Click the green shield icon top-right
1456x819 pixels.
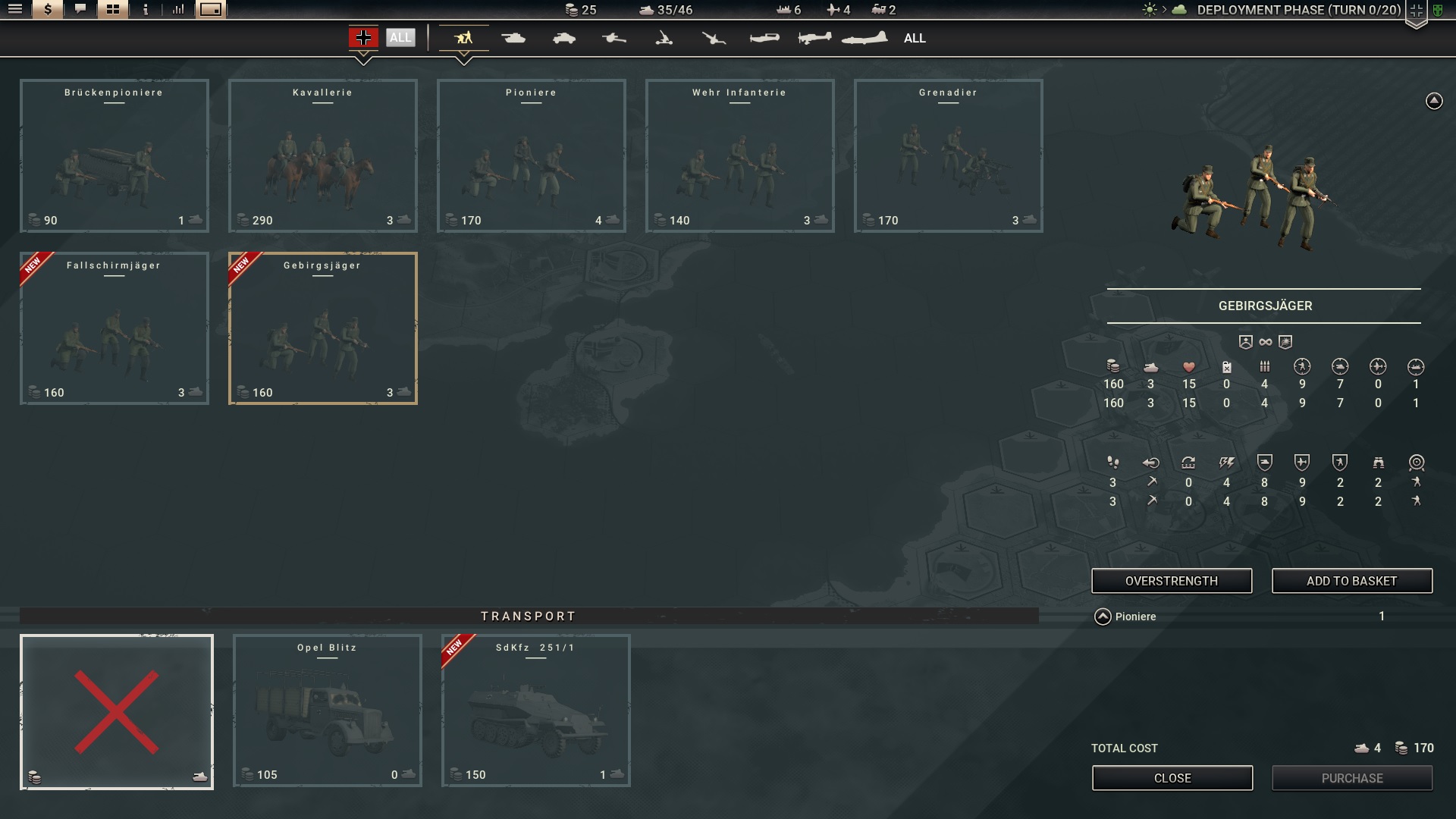[x=1437, y=11]
